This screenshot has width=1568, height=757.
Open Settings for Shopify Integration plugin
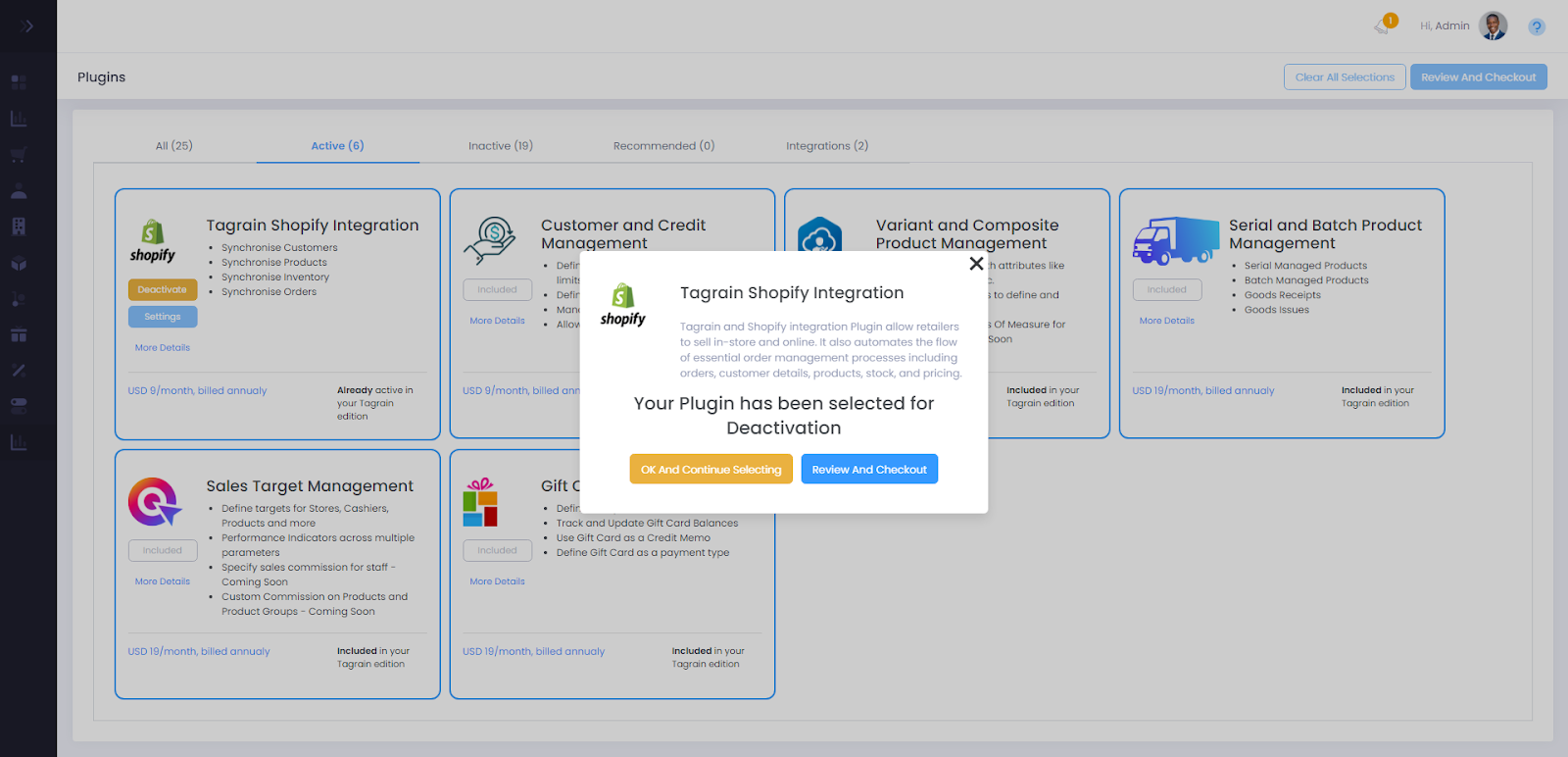click(163, 317)
